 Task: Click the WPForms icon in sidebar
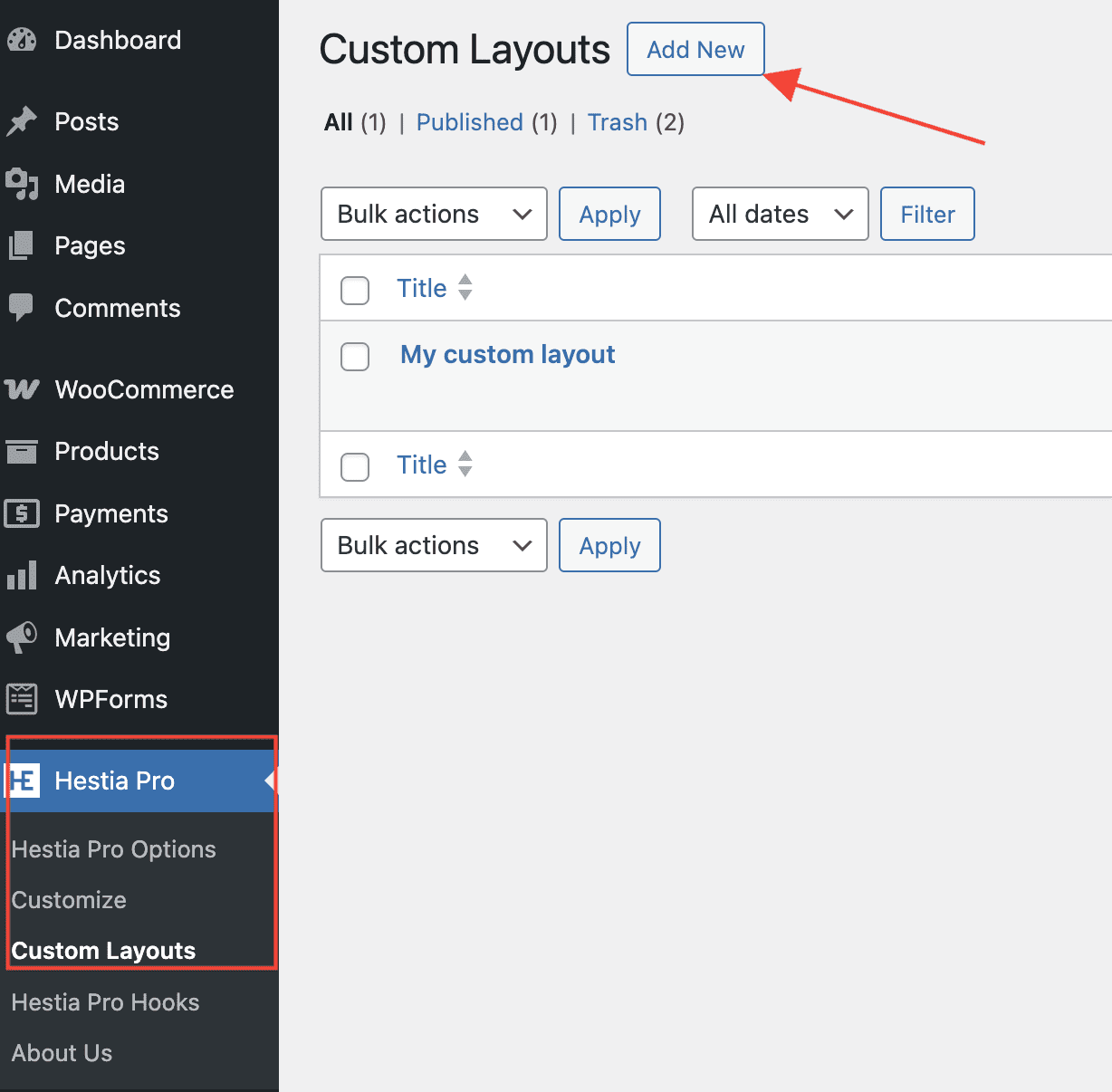click(22, 699)
